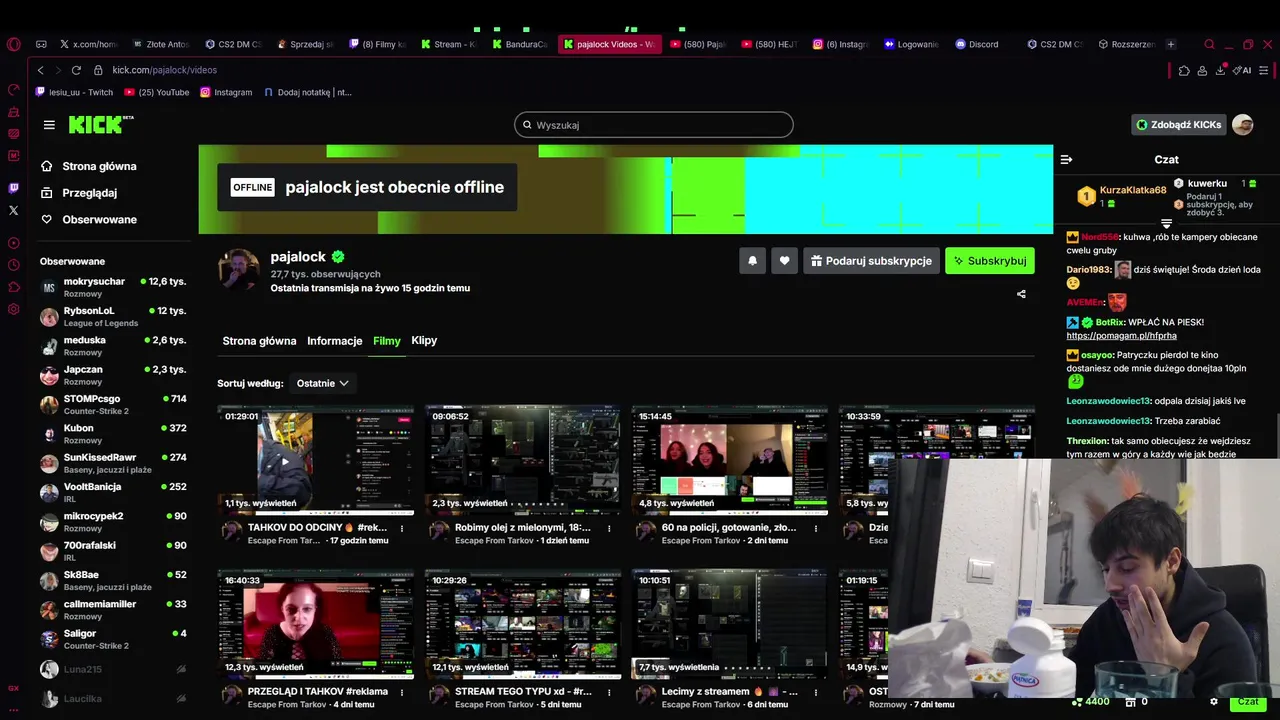Open options for STREAM TEGO TYPU video
Viewport: 1280px width, 720px height.
[609, 692]
